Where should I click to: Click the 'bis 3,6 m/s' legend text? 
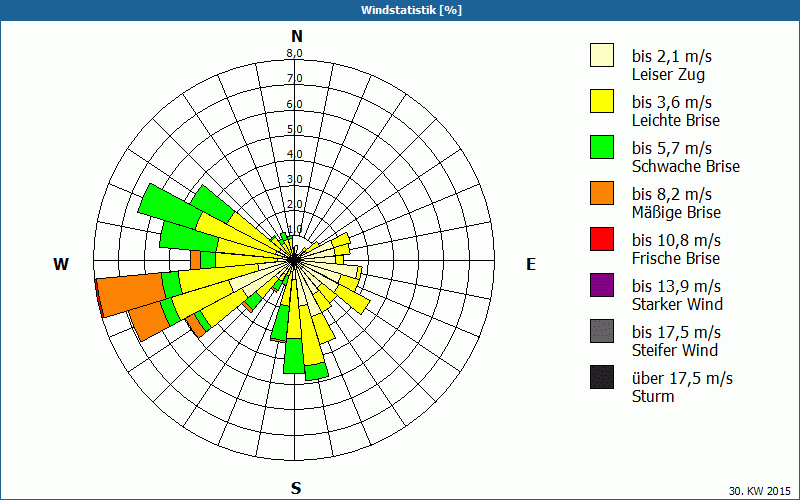point(672,102)
